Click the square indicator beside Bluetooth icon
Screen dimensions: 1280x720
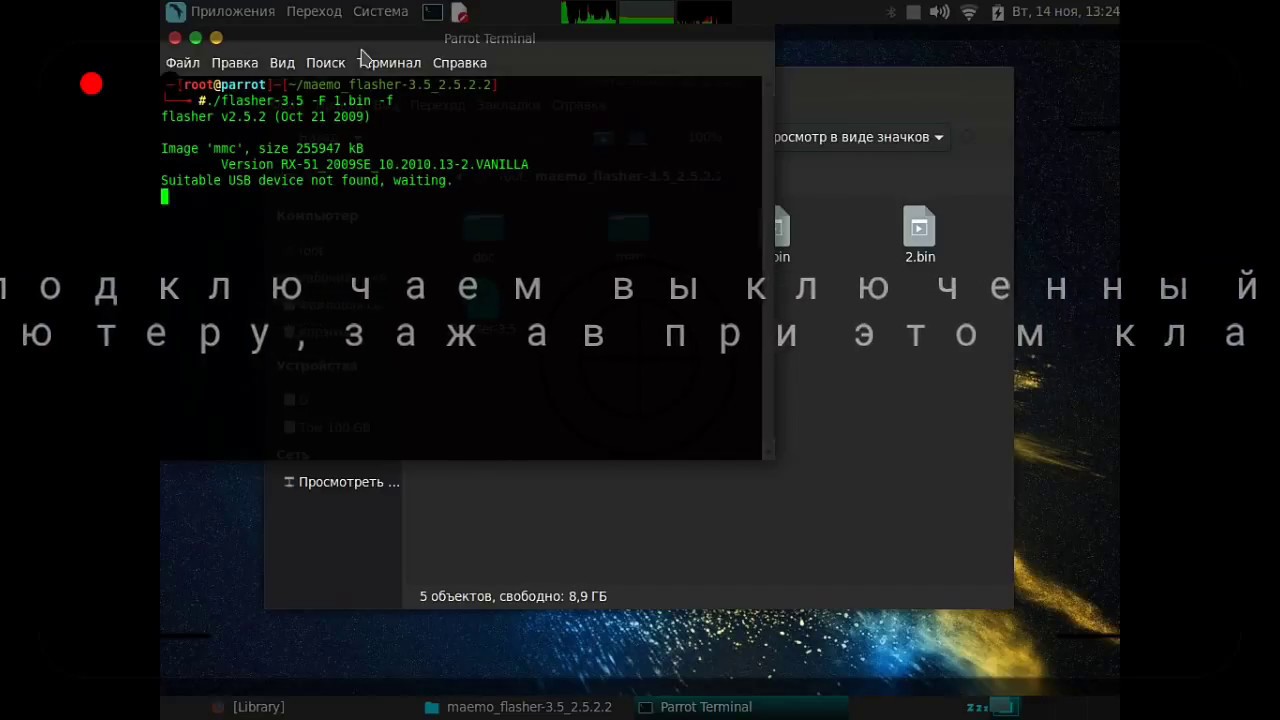click(913, 12)
